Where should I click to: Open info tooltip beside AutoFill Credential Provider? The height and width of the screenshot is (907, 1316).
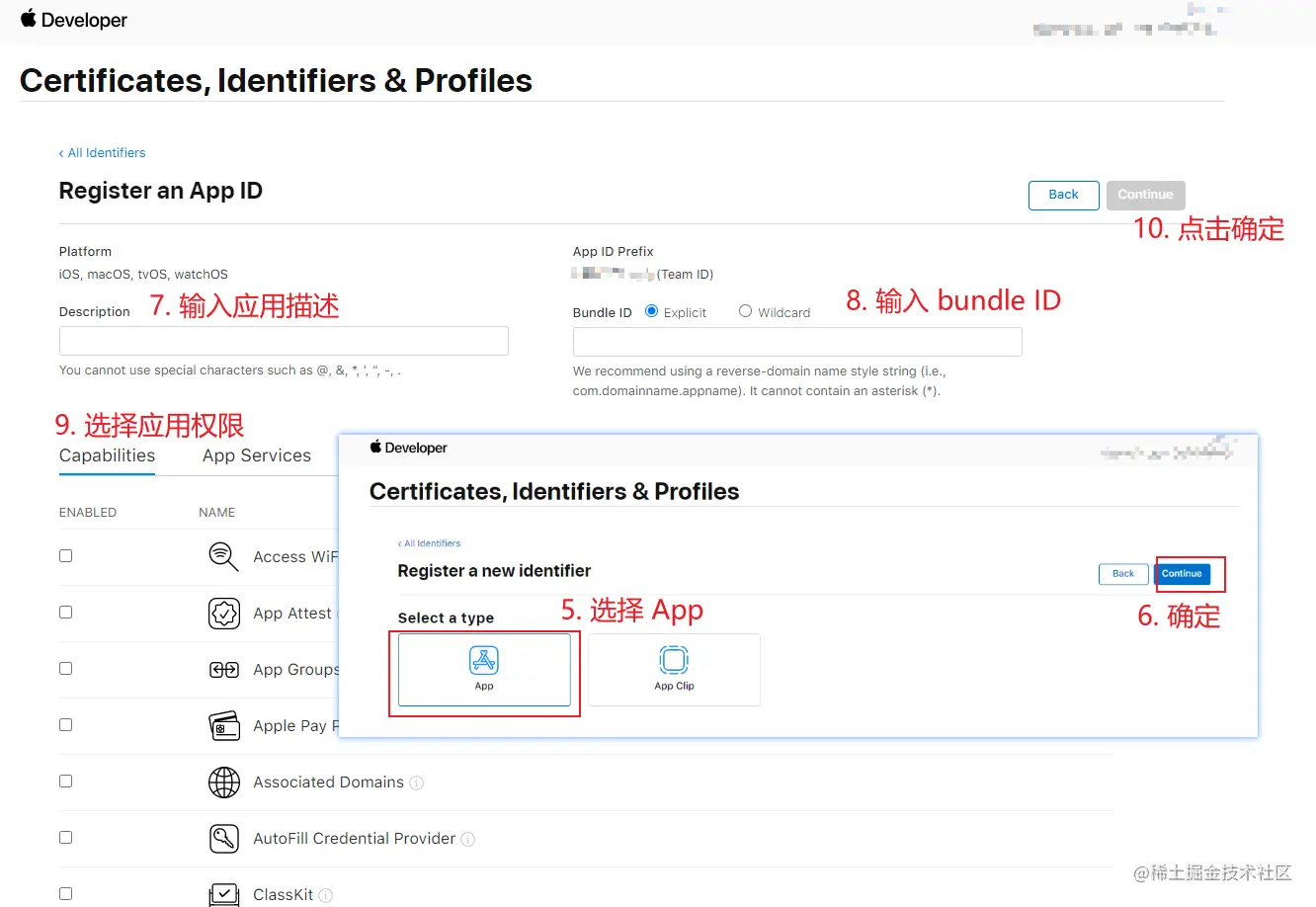tap(468, 839)
